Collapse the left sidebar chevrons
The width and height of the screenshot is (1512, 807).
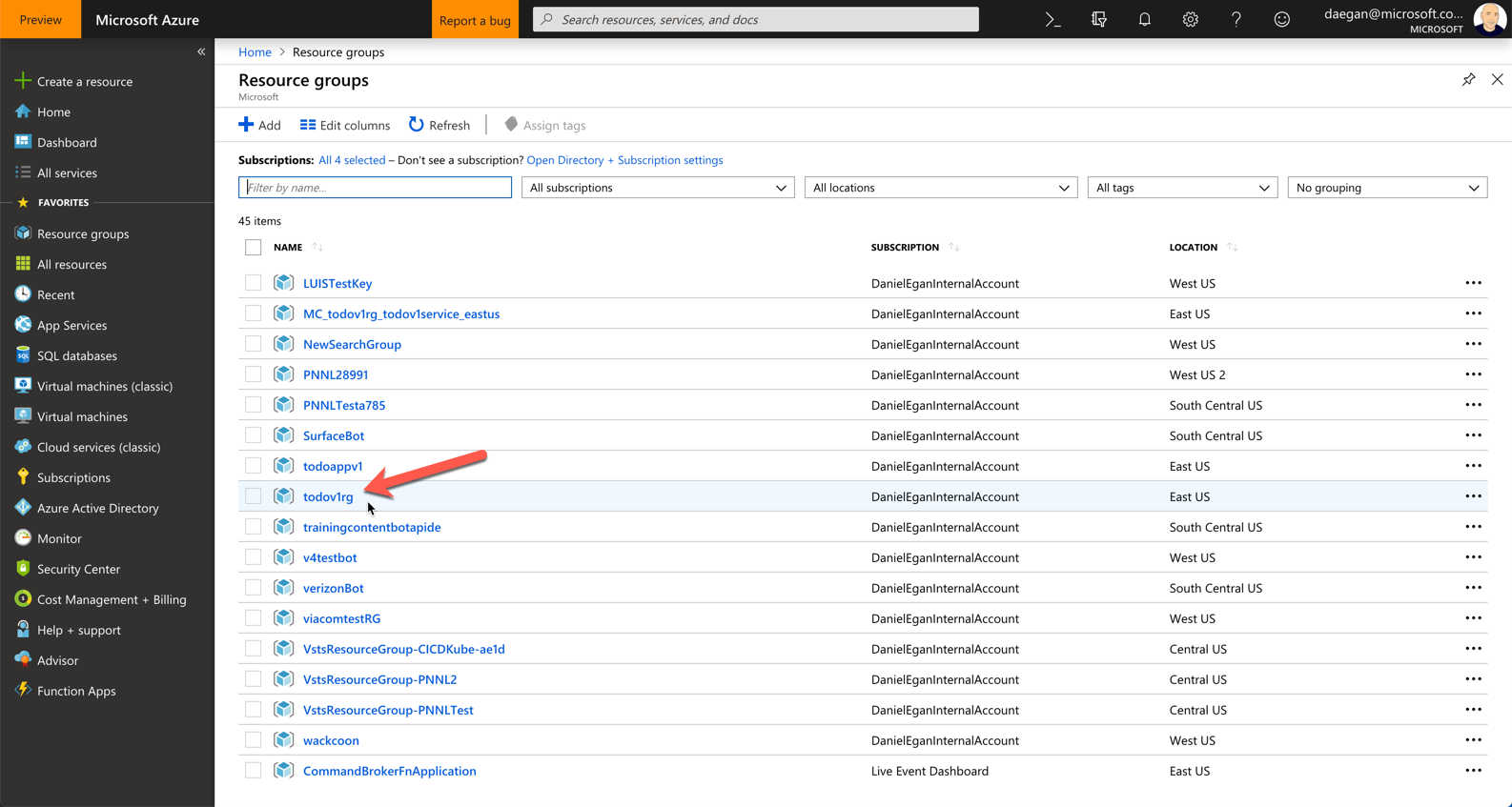point(201,51)
